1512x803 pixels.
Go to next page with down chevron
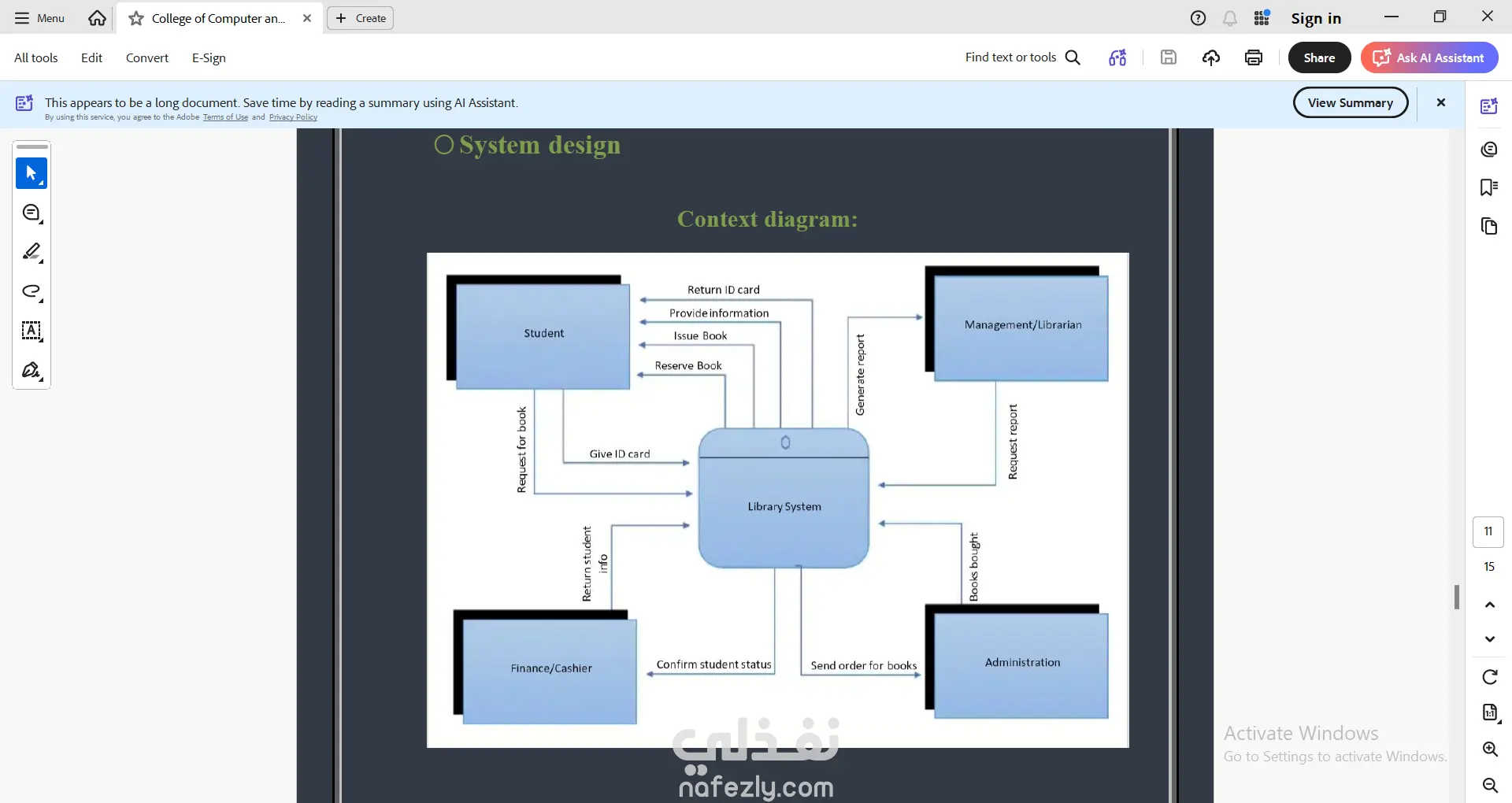[1490, 639]
